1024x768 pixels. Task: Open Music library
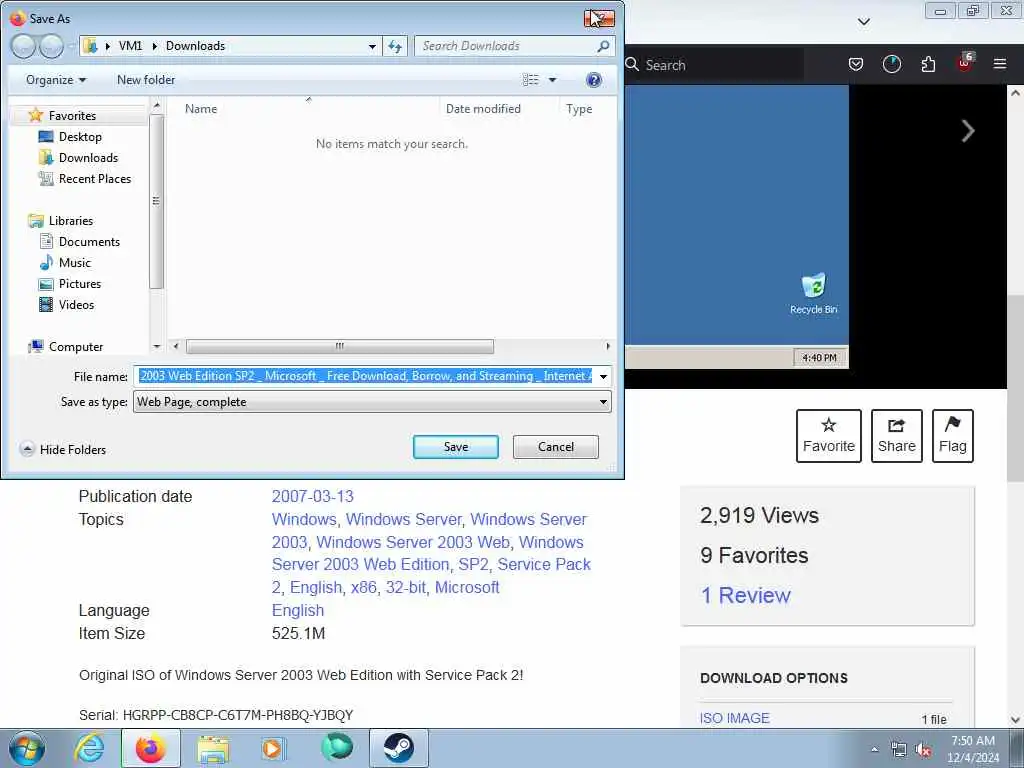click(x=74, y=263)
